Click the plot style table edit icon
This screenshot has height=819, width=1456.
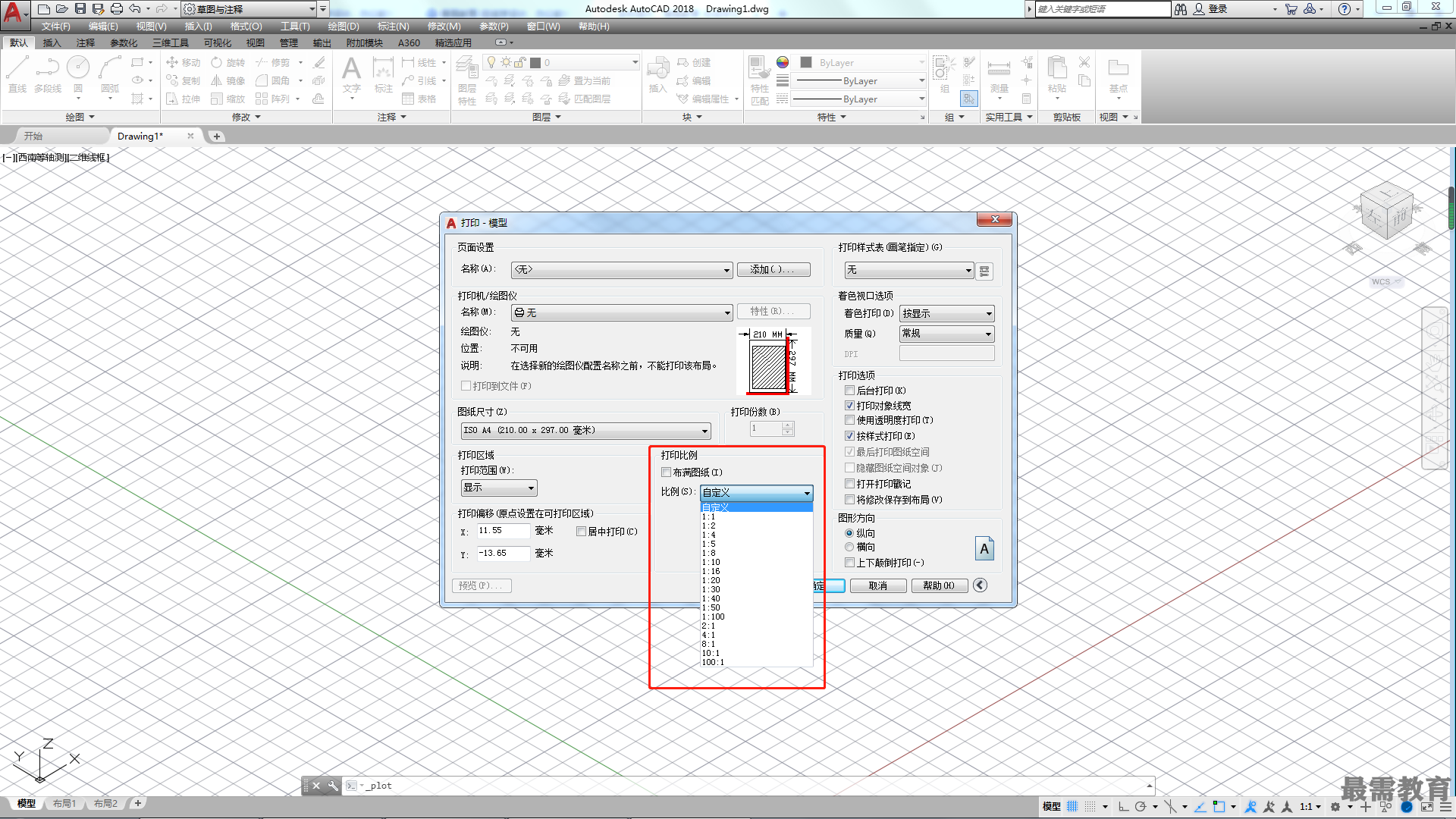[984, 271]
